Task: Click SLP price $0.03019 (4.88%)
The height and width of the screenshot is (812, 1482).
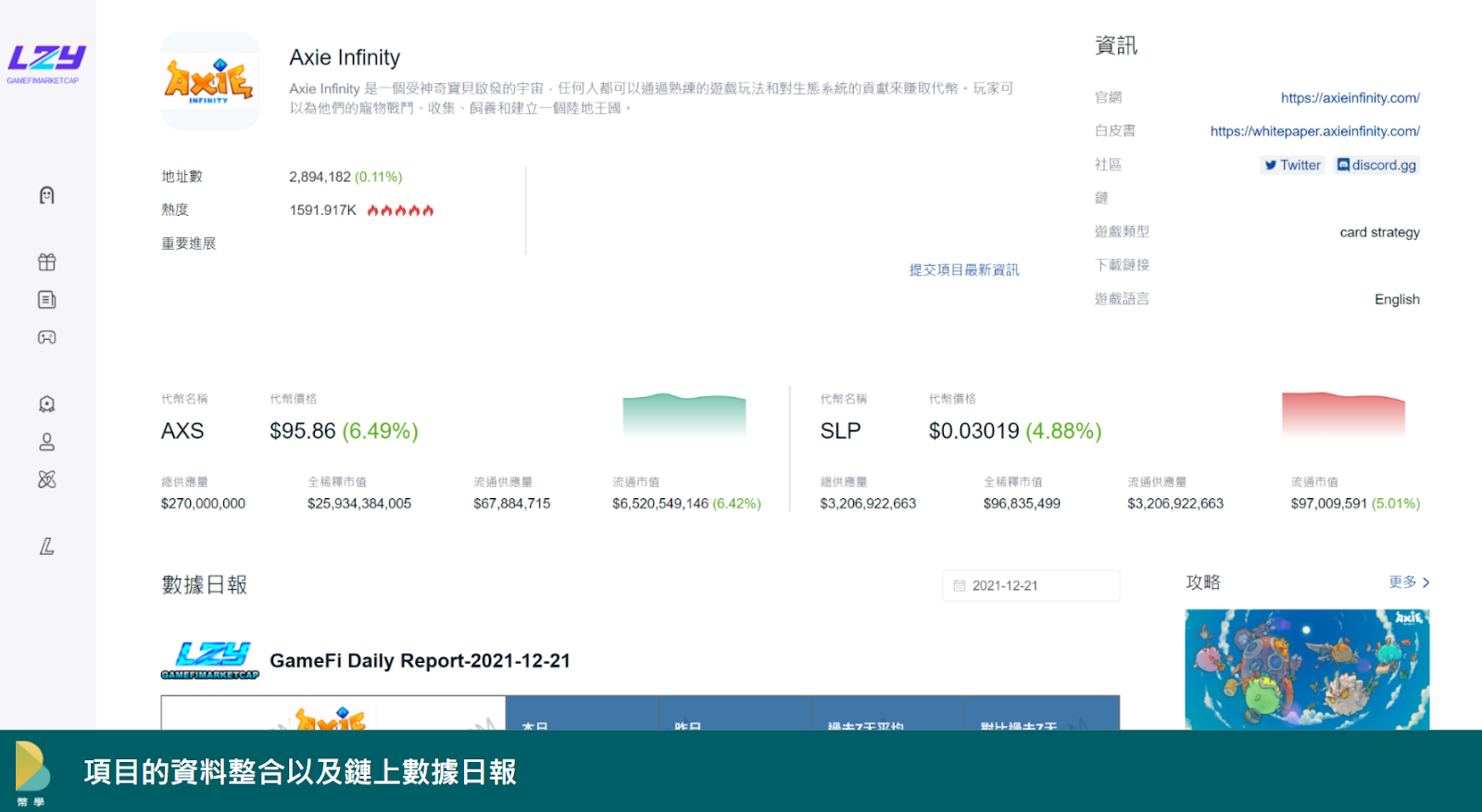Action: click(x=1015, y=431)
